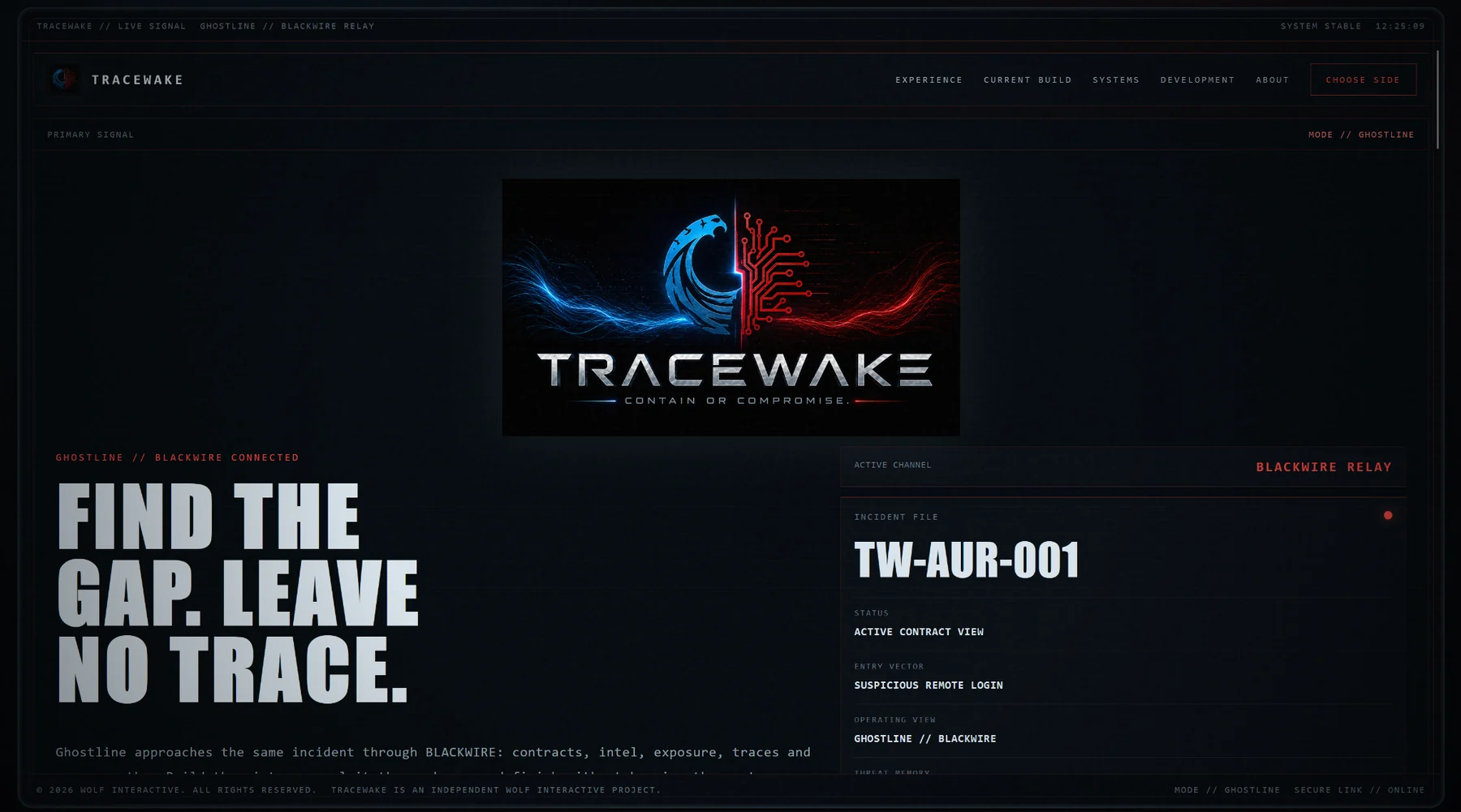Click the Choose Side button
The height and width of the screenshot is (812, 1461).
coord(1363,79)
